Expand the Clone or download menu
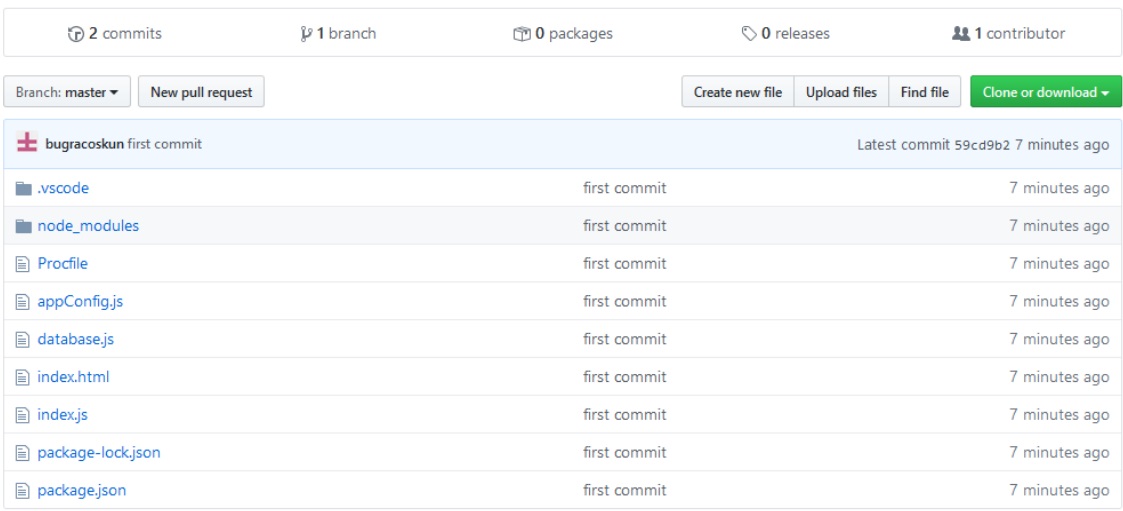This screenshot has height=511, width=1123. pyautogui.click(x=1045, y=92)
